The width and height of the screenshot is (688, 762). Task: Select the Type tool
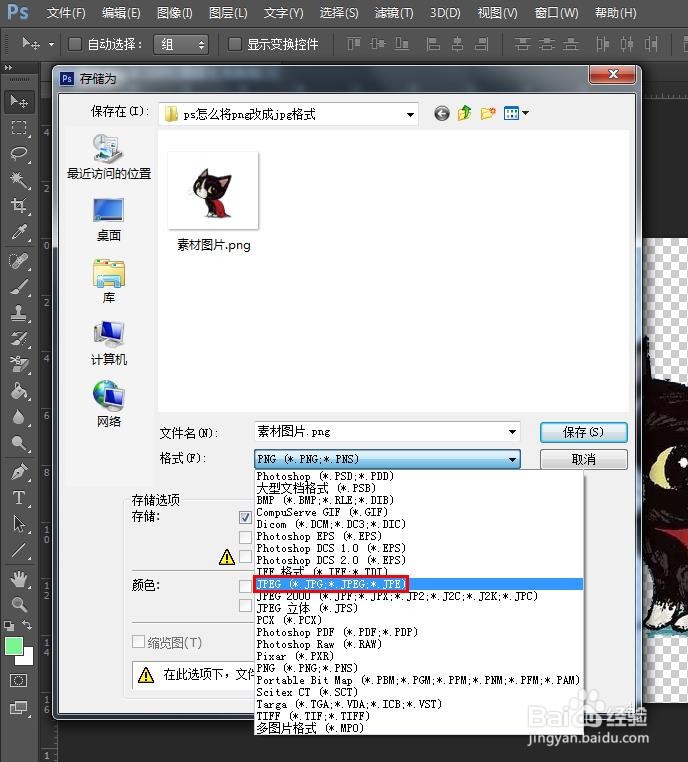coord(19,498)
